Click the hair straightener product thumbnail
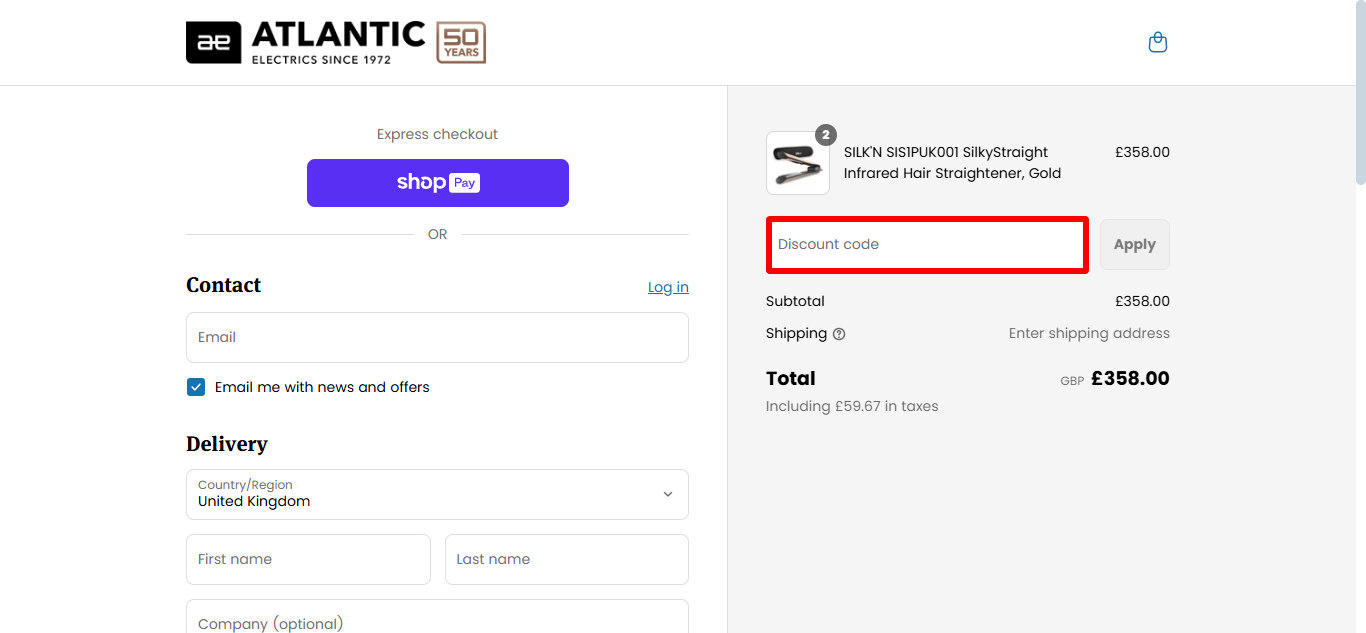 tap(798, 163)
